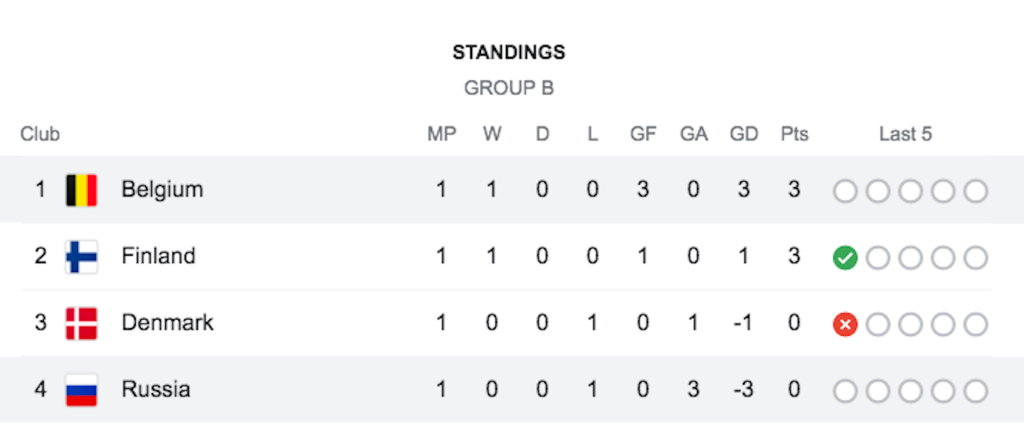Click the Russia flag icon
The image size is (1024, 440).
click(x=82, y=390)
